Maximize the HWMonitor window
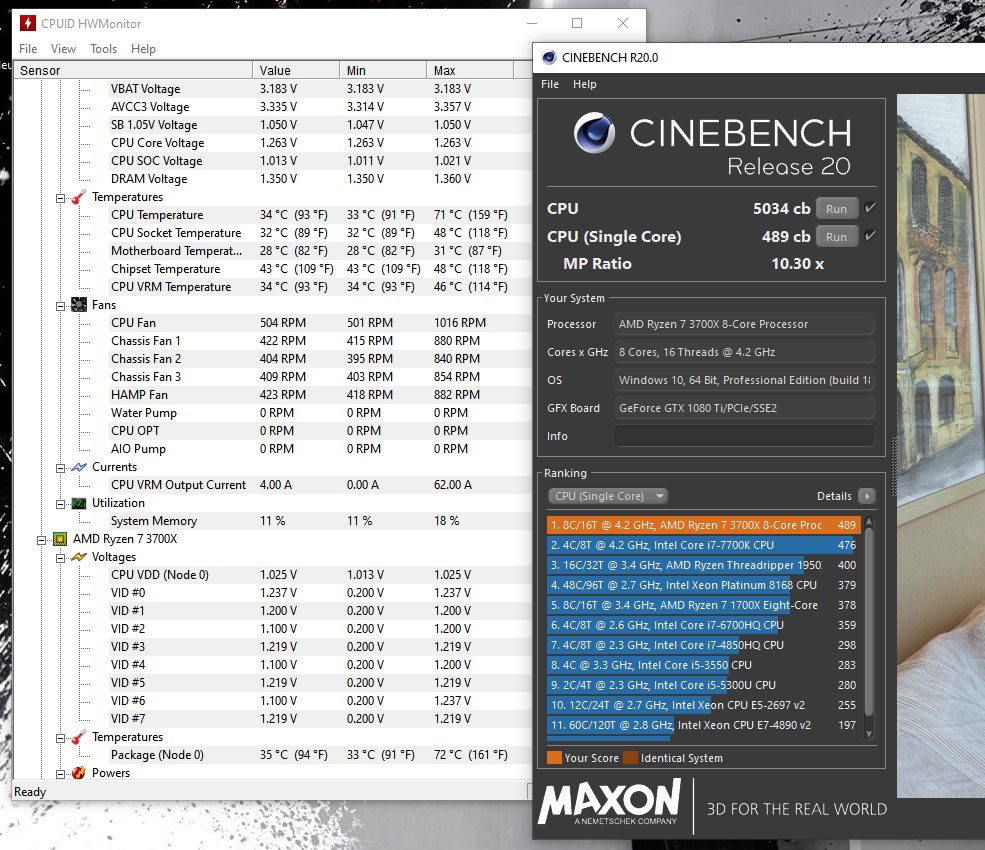The image size is (985, 850). tap(577, 23)
